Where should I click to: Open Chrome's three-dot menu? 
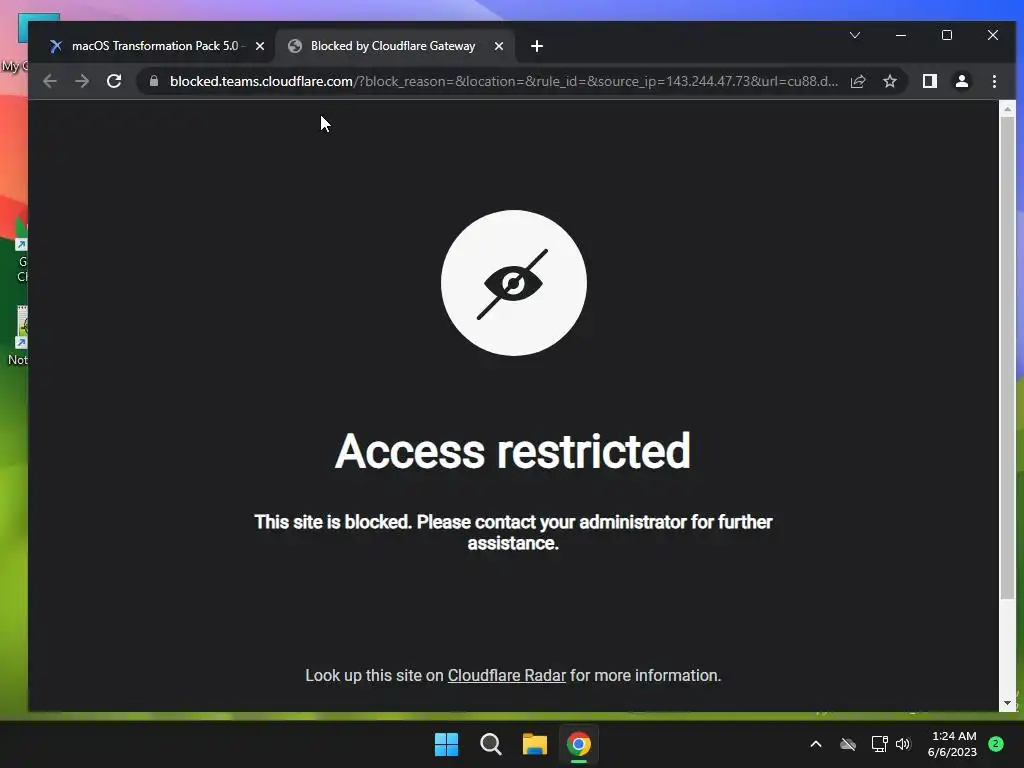[x=994, y=81]
